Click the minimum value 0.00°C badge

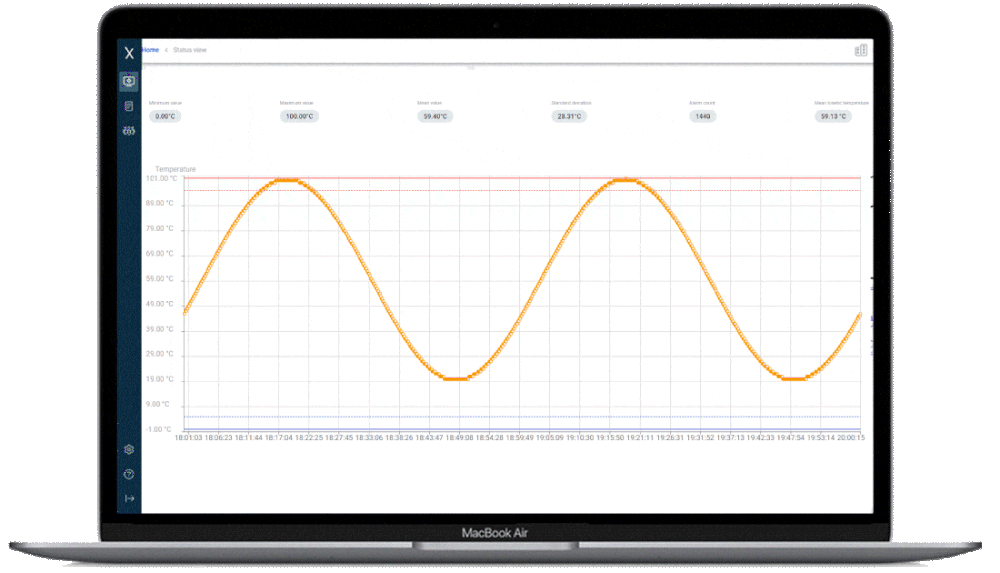point(165,116)
